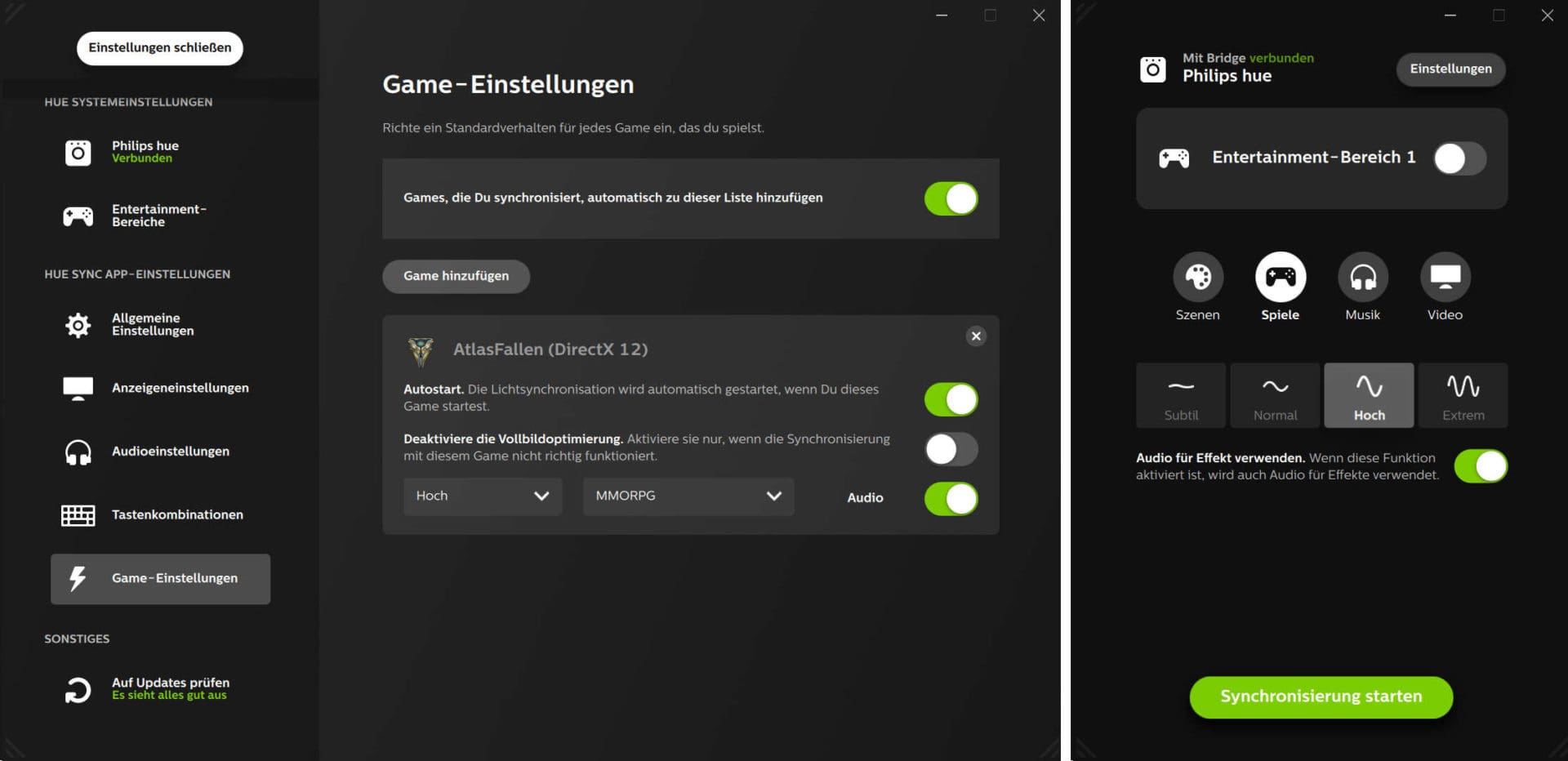Open the Hoch intensity dropdown
The height and width of the screenshot is (761, 1568).
click(482, 496)
